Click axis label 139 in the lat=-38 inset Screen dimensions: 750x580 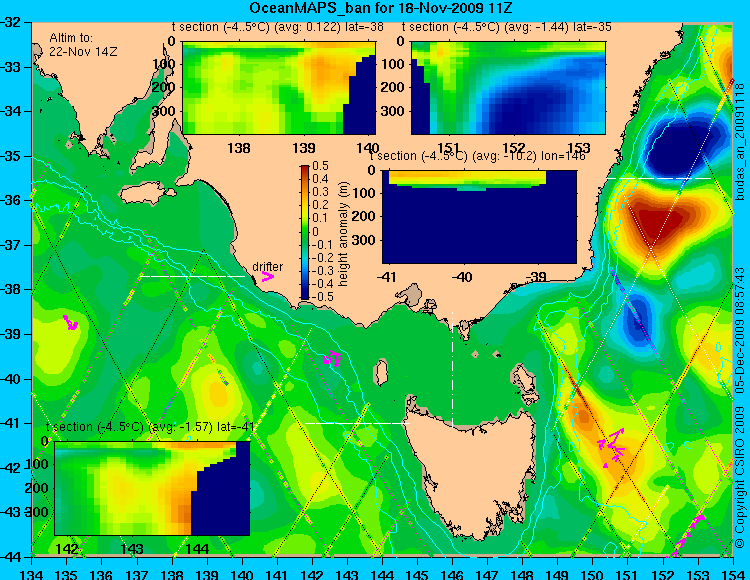(304, 147)
